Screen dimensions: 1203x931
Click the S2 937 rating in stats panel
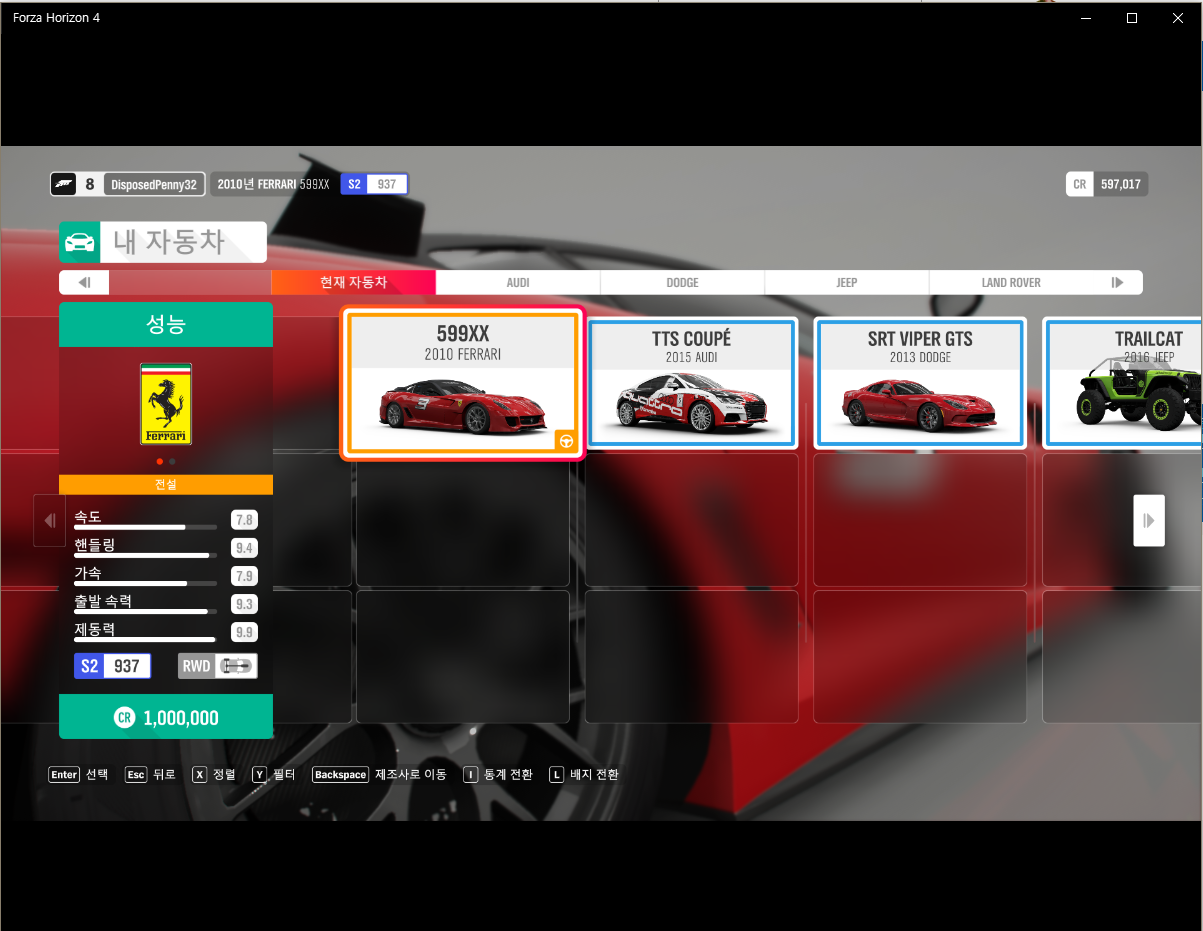pos(113,666)
